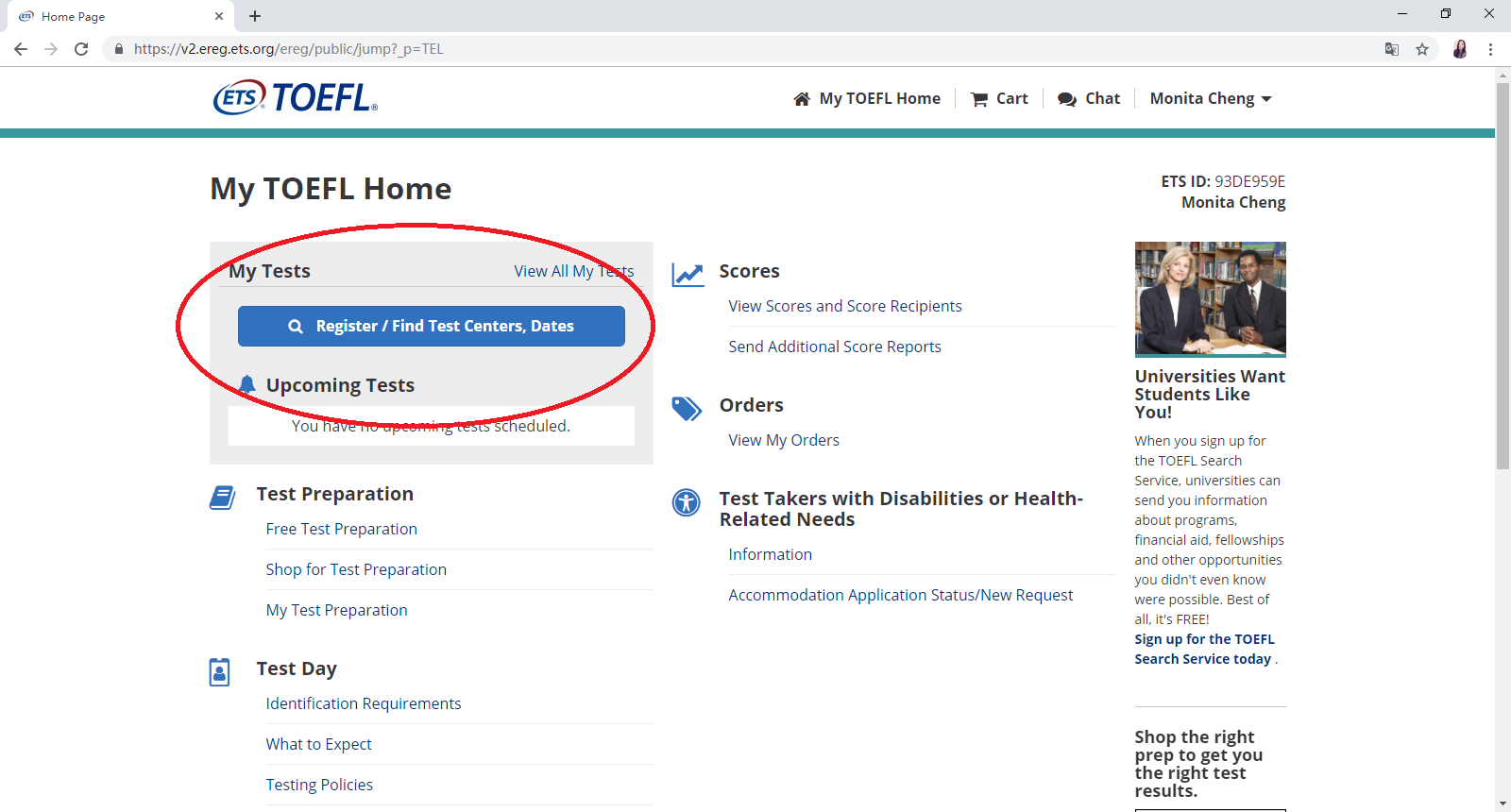The image size is (1511, 812).
Task: Reload the page with the refresh icon
Action: pos(81,49)
